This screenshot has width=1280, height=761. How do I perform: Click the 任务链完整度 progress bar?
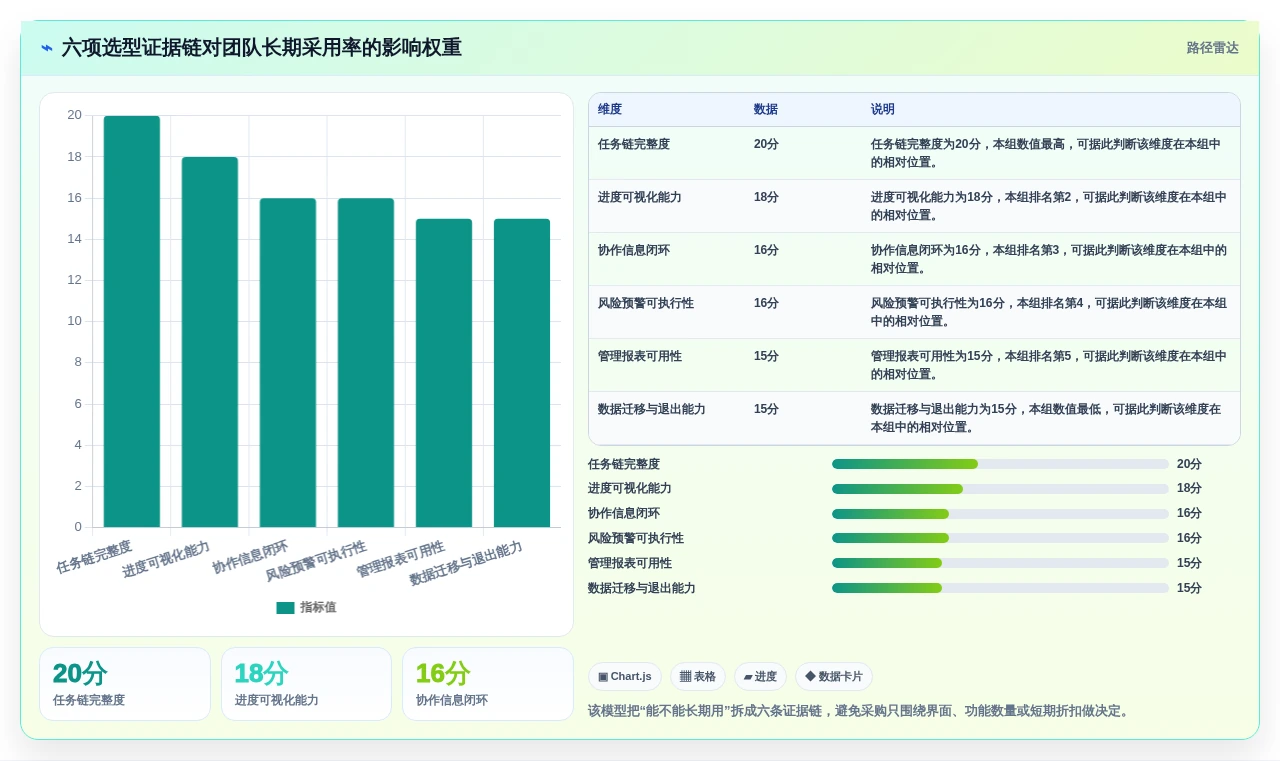(x=1000, y=464)
